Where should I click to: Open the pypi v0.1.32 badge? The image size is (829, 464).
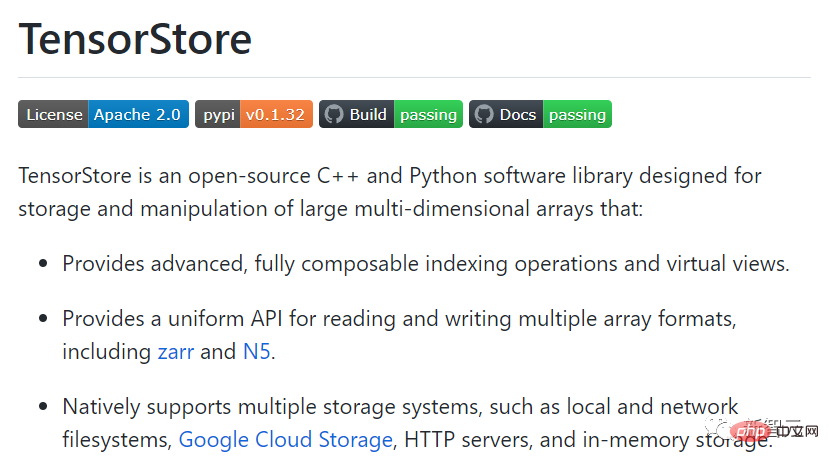254,114
